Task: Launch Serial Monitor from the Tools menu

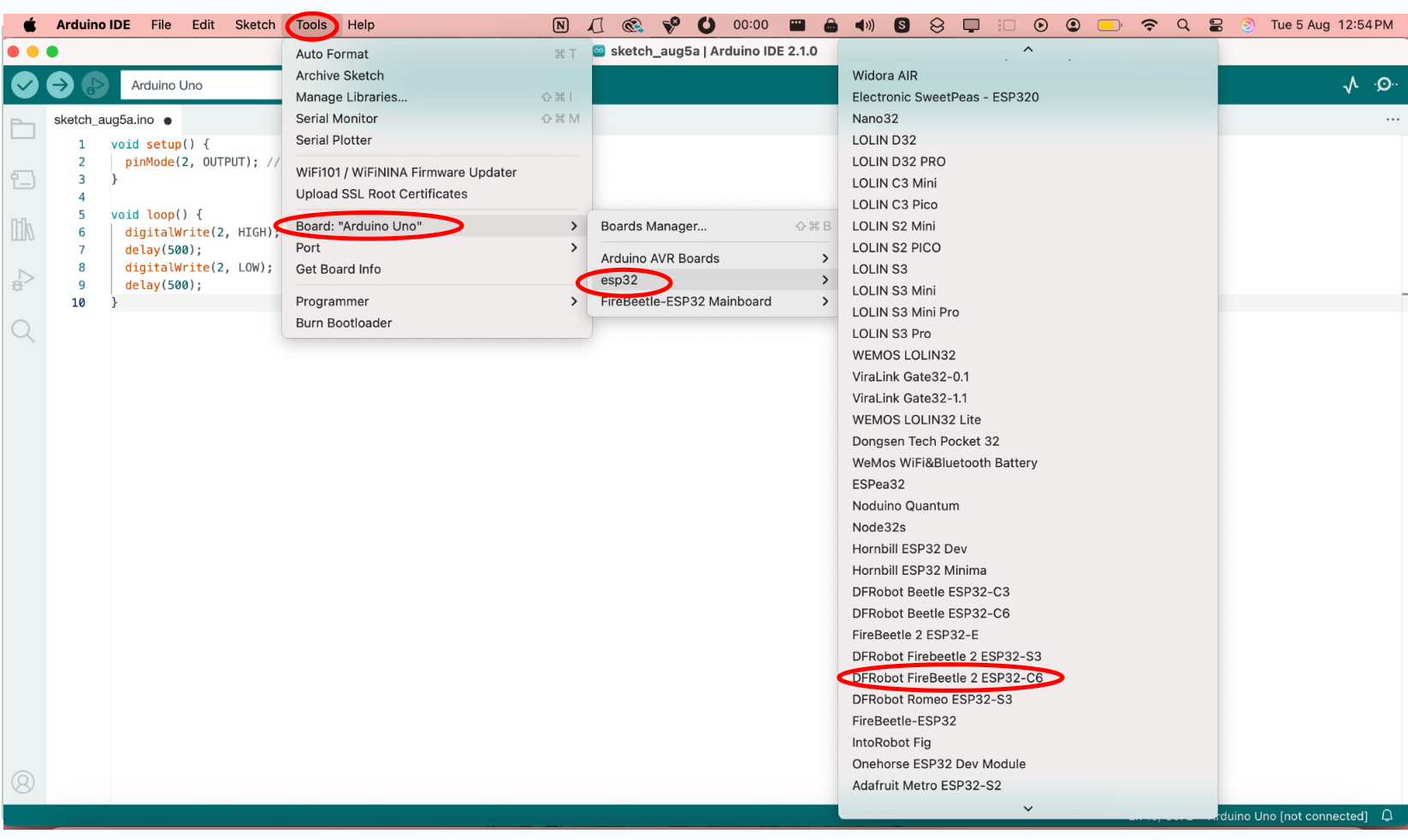Action: [436, 119]
